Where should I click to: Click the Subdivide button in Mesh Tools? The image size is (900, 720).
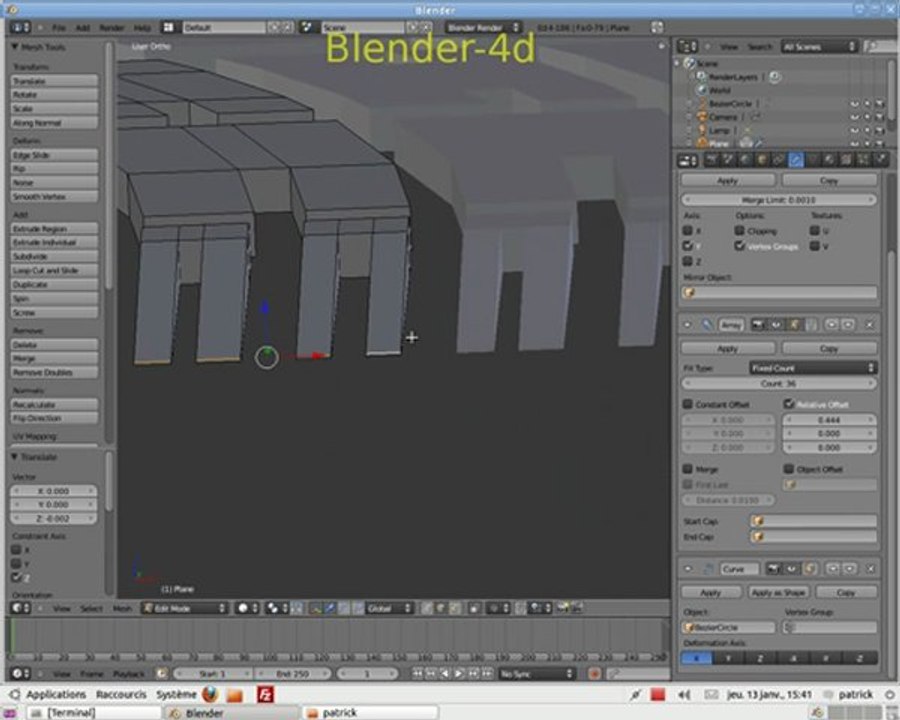coord(54,256)
